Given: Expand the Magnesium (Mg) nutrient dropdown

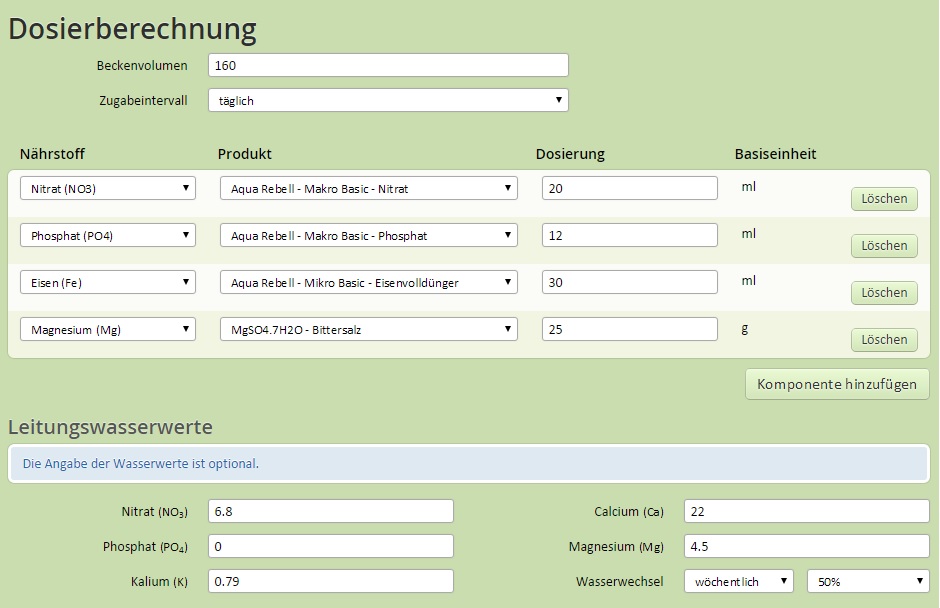Looking at the screenshot, I should [x=108, y=329].
